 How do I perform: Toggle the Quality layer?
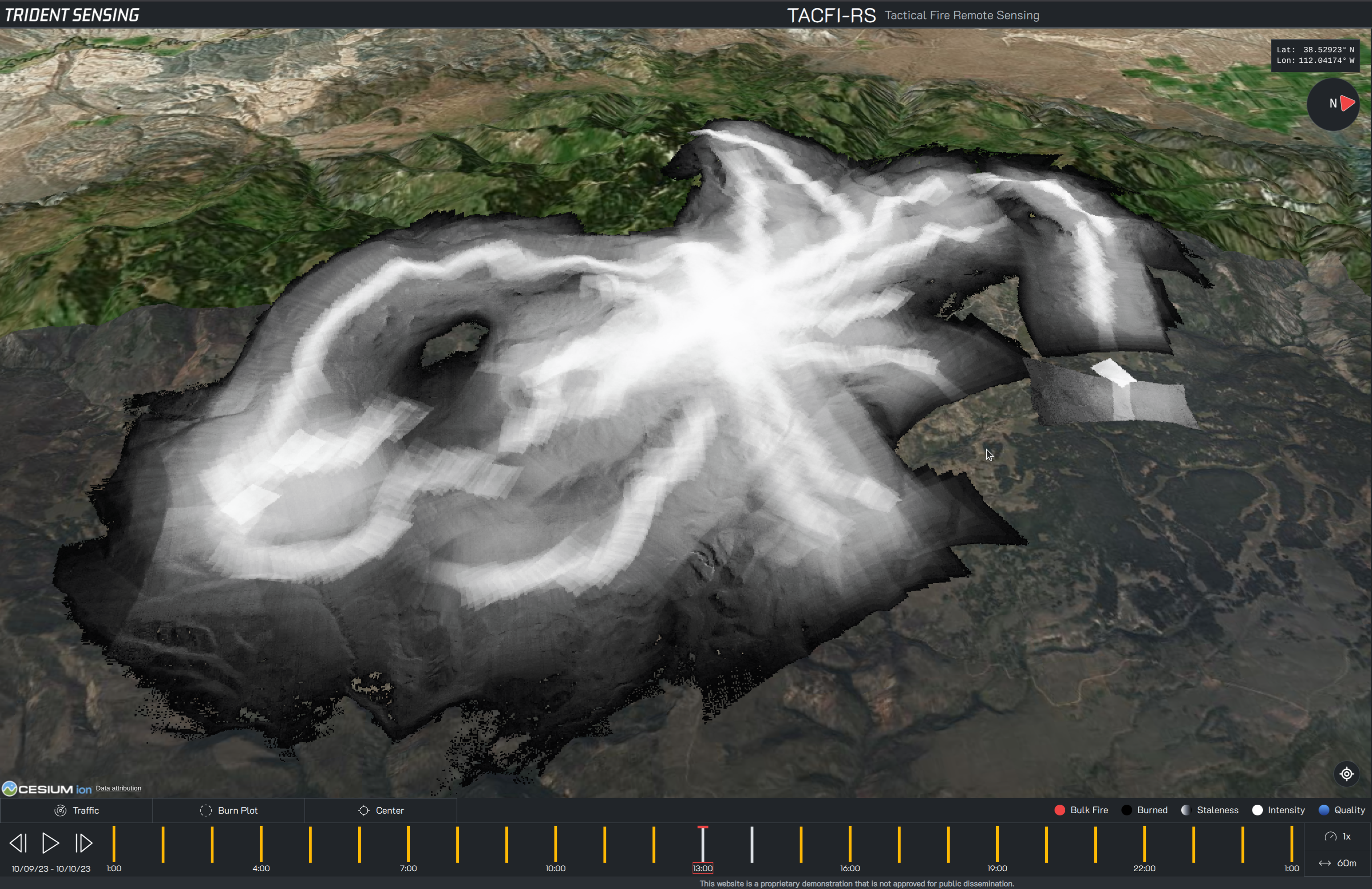coord(1342,810)
